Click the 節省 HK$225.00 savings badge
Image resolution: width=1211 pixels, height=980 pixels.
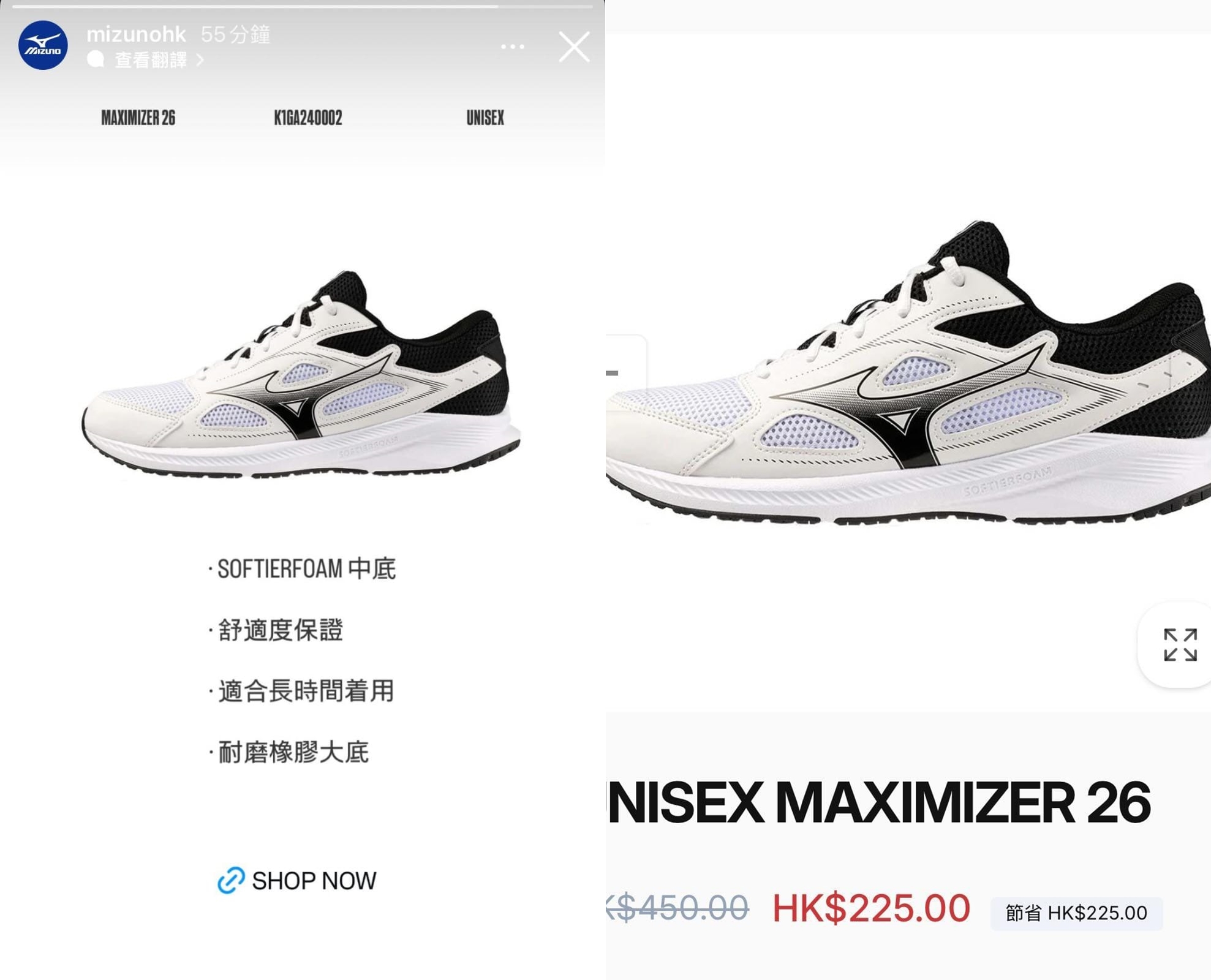click(1076, 913)
